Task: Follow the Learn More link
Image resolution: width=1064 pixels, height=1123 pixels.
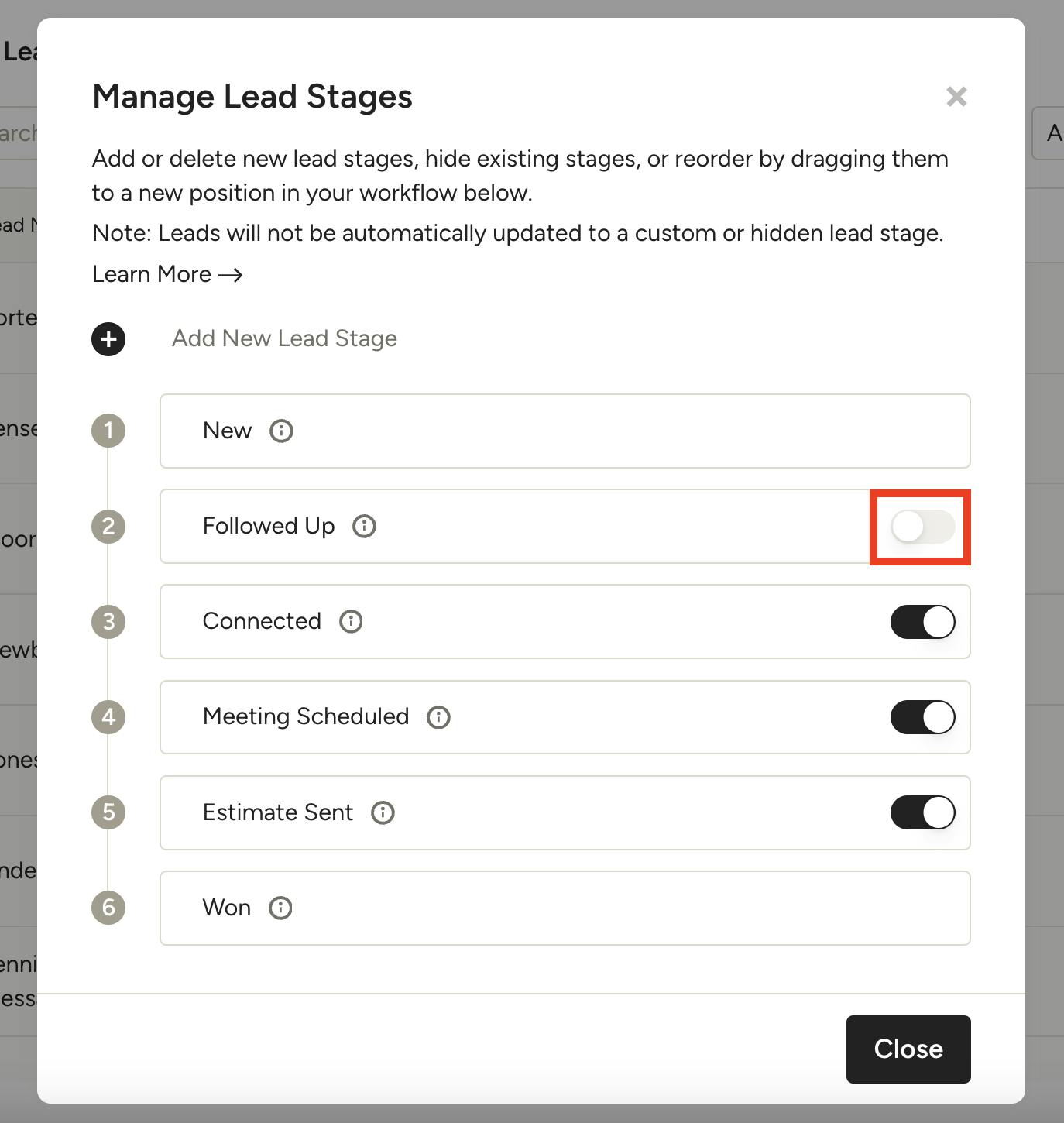Action: (x=166, y=274)
